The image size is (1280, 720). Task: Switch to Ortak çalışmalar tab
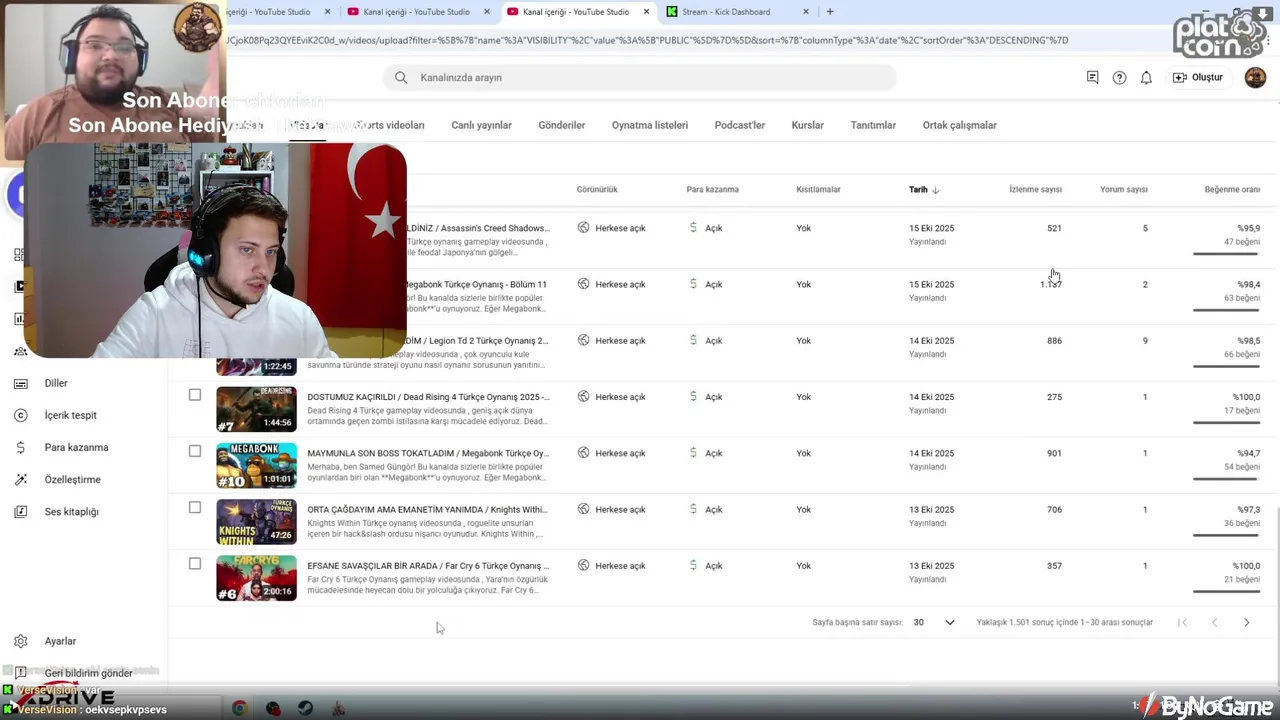pyautogui.click(x=960, y=125)
